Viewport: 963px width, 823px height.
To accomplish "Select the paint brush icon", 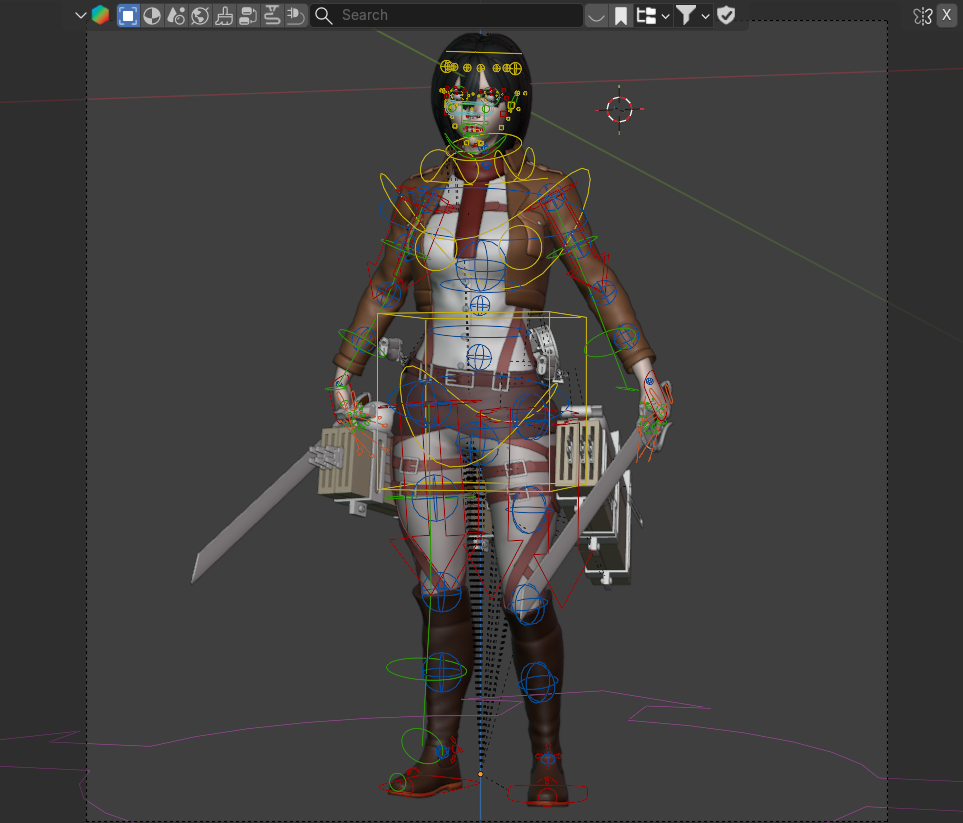I will pyautogui.click(x=224, y=15).
